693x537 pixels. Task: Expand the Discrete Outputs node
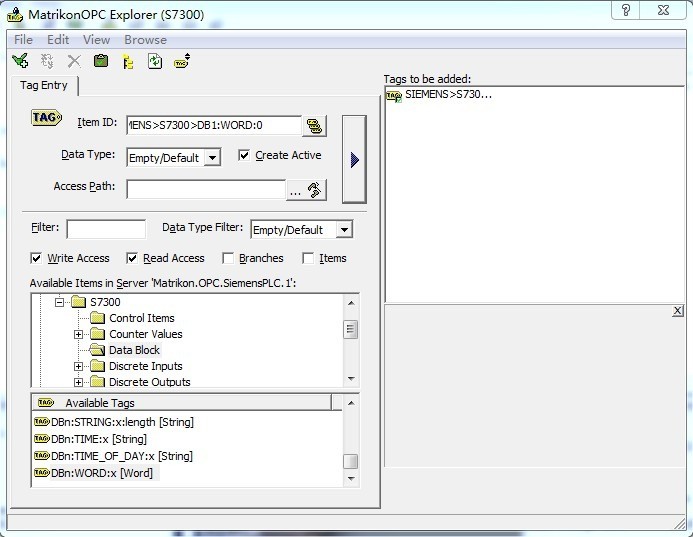pos(78,382)
